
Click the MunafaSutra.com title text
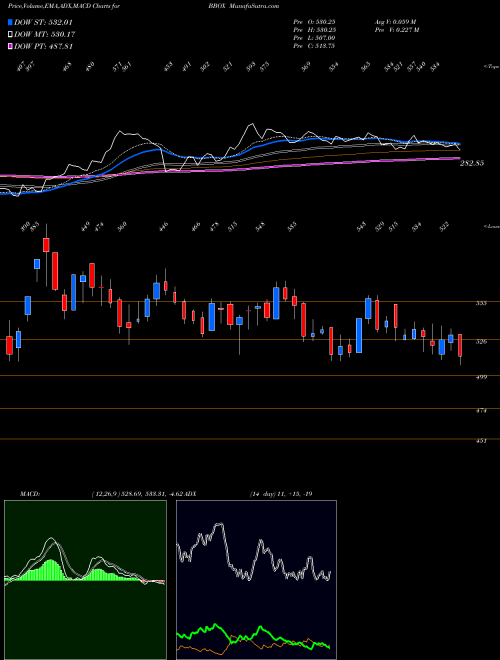point(257,6)
